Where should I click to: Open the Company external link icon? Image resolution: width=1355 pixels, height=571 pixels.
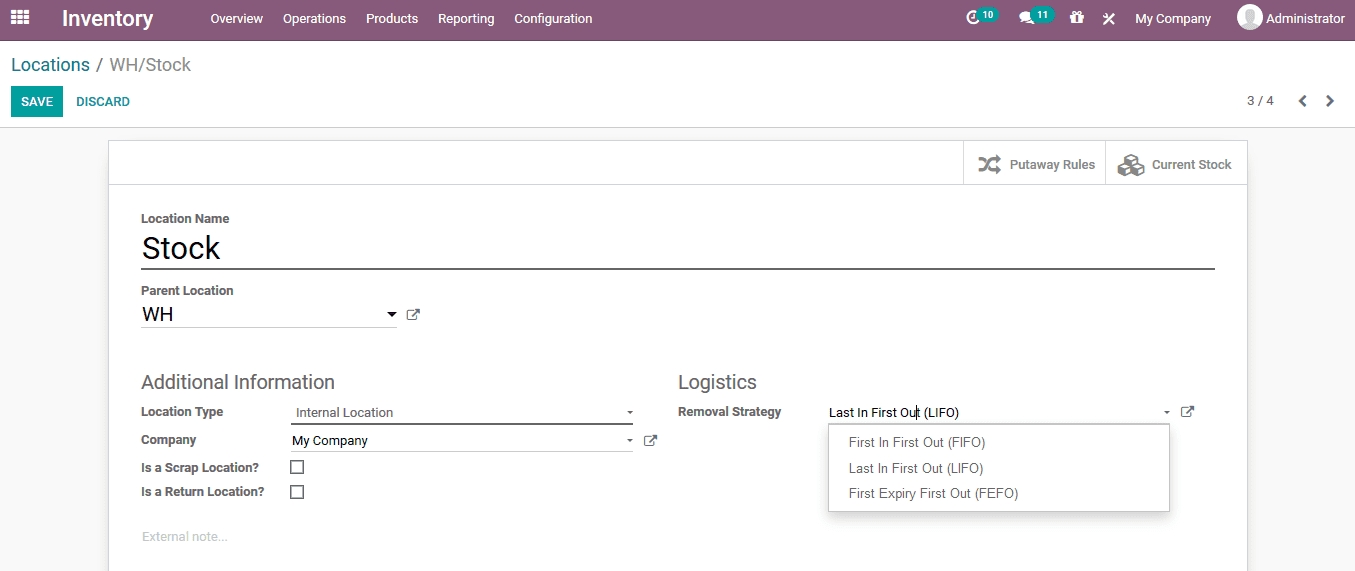click(650, 440)
